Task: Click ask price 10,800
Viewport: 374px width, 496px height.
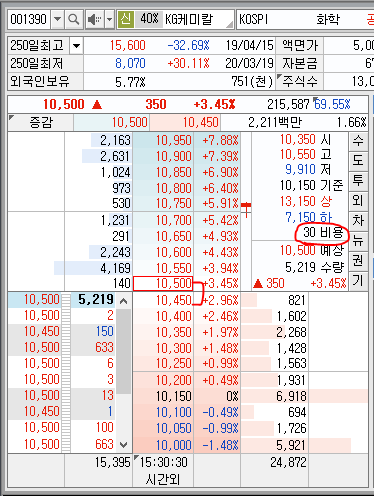Action: coord(174,188)
